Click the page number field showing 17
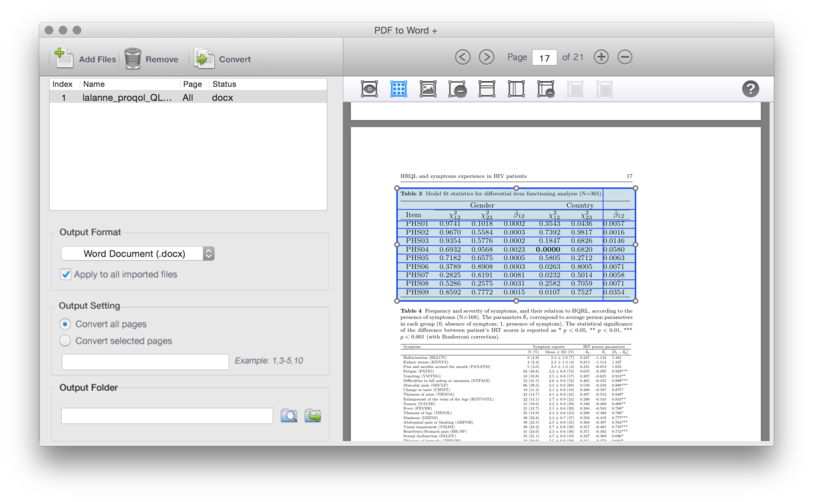The image size is (813, 502). click(545, 58)
